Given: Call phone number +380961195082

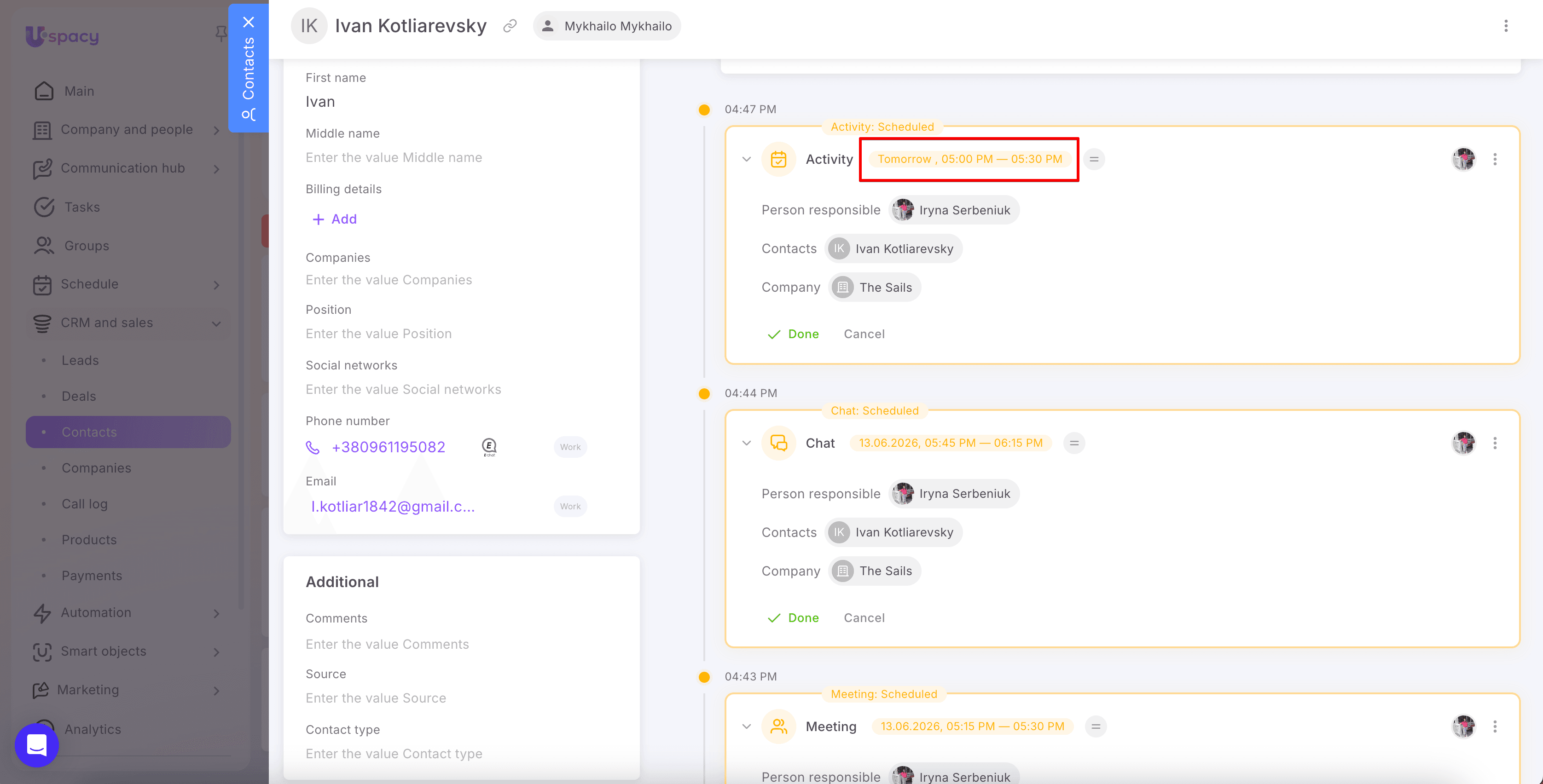Looking at the screenshot, I should (x=388, y=447).
